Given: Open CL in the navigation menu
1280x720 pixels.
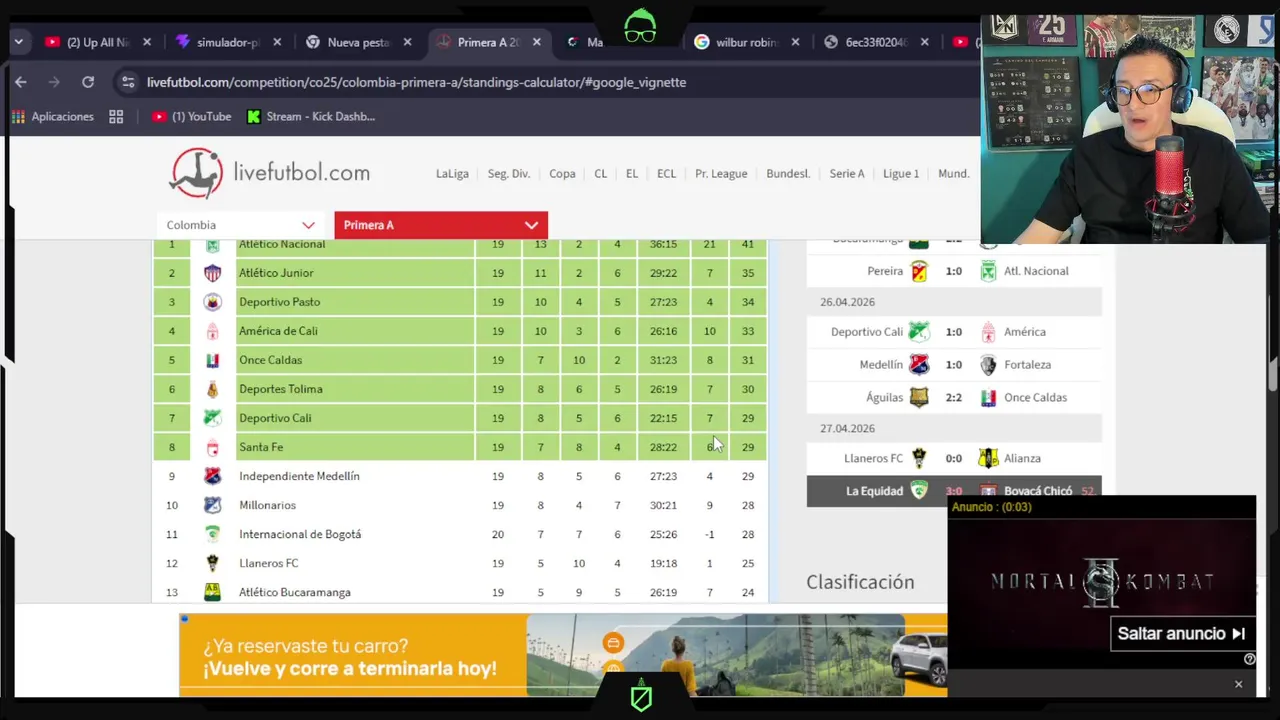Looking at the screenshot, I should (600, 174).
